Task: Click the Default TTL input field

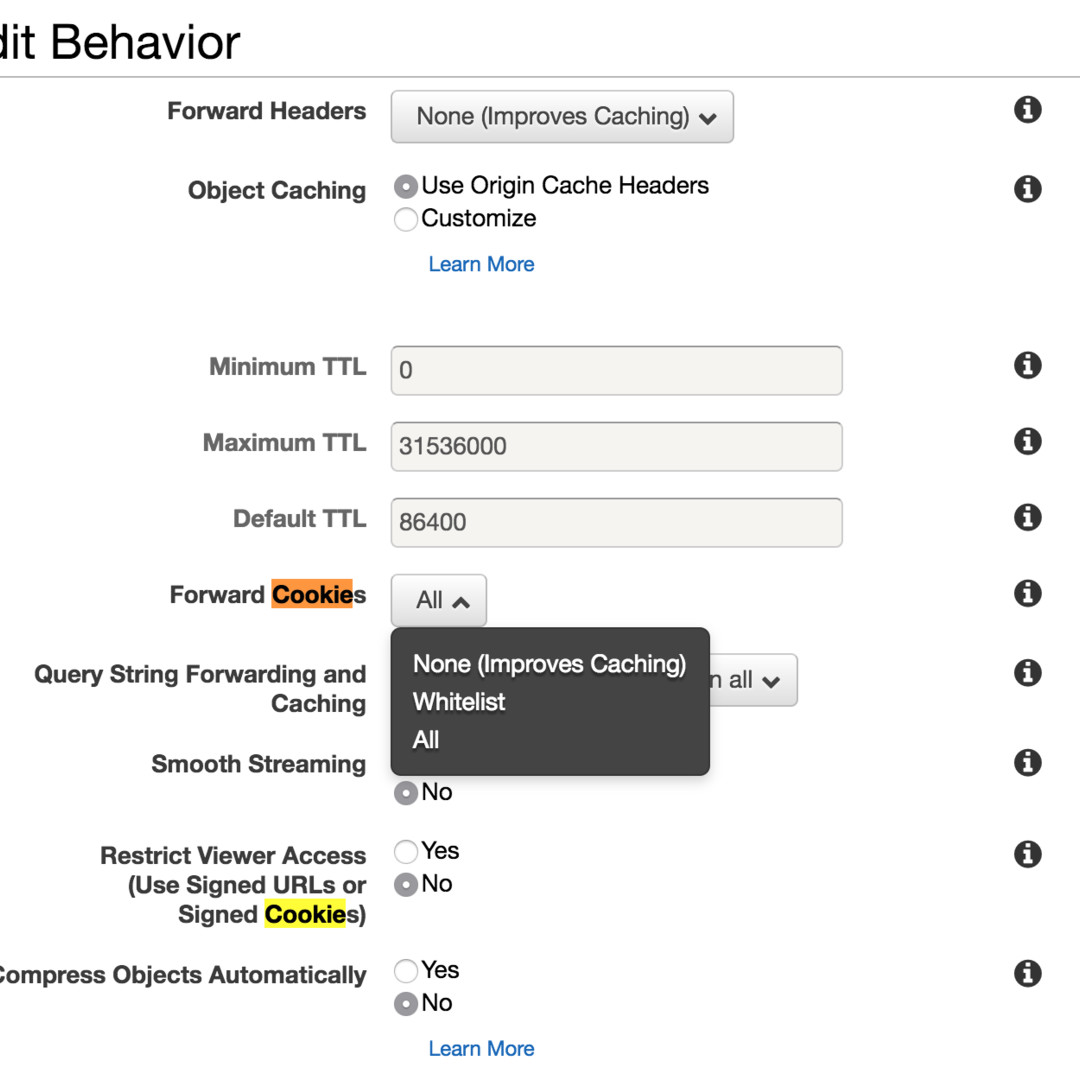Action: (x=616, y=523)
